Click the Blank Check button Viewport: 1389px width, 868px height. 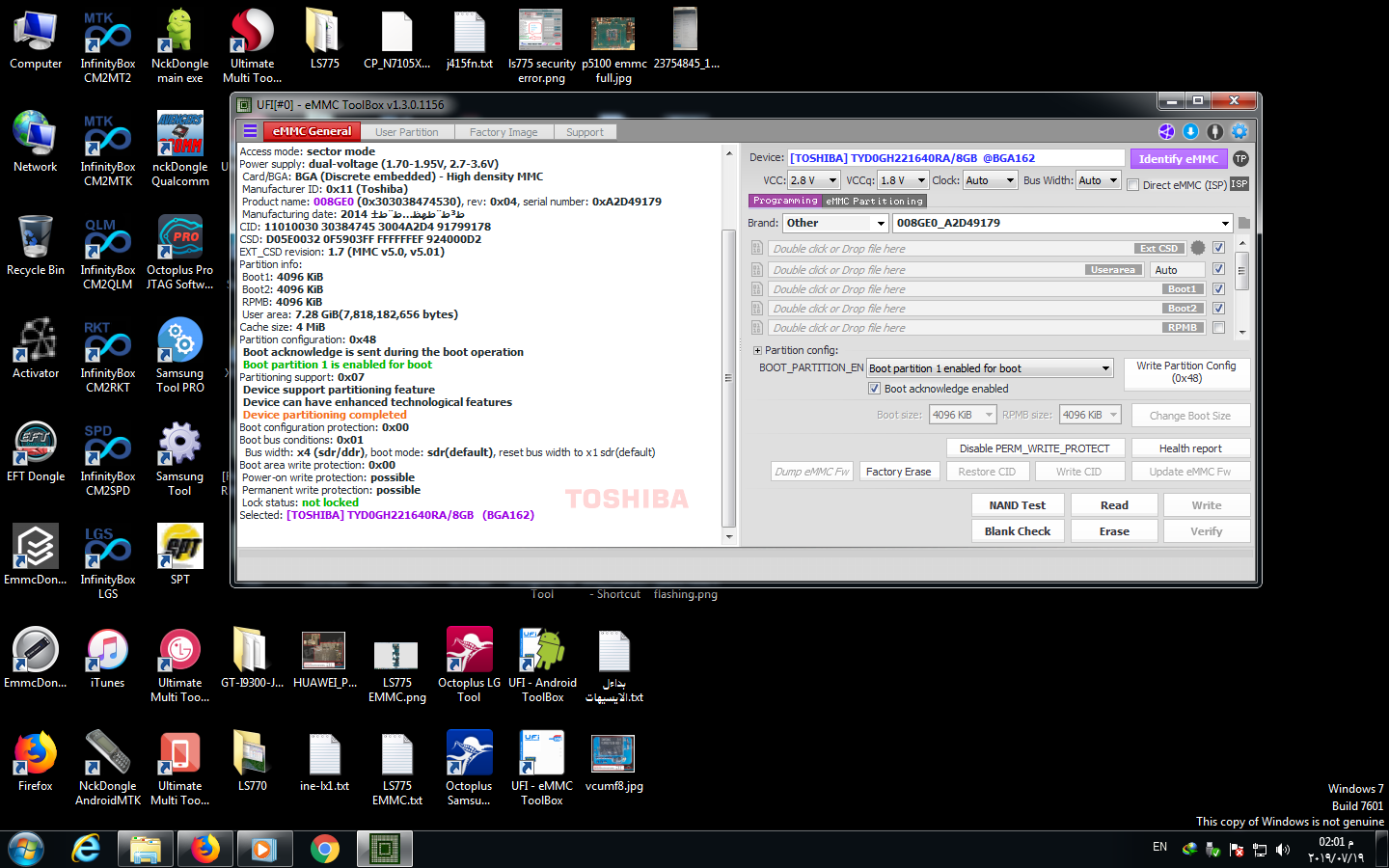(1018, 531)
